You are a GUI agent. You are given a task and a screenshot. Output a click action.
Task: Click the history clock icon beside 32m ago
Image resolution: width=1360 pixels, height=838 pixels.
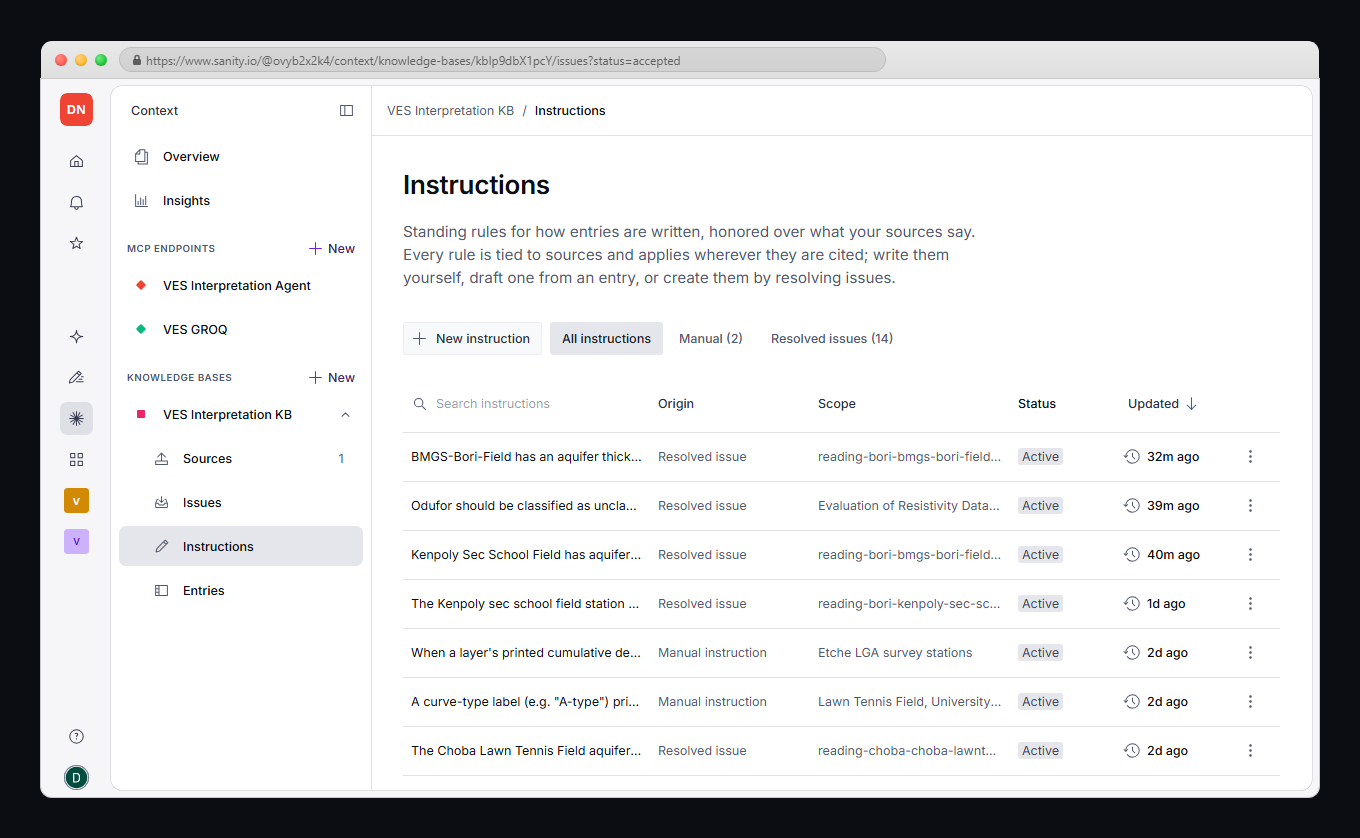(1131, 456)
